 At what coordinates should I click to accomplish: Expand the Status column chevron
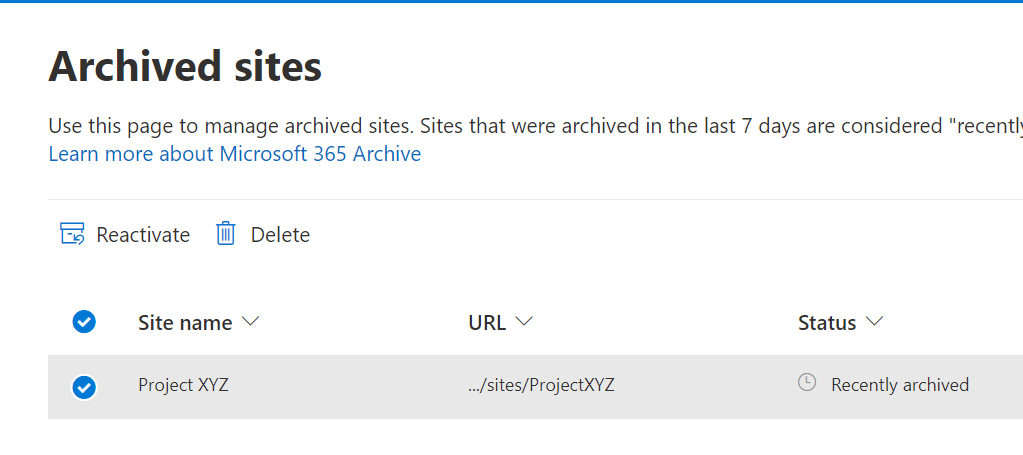tap(875, 322)
